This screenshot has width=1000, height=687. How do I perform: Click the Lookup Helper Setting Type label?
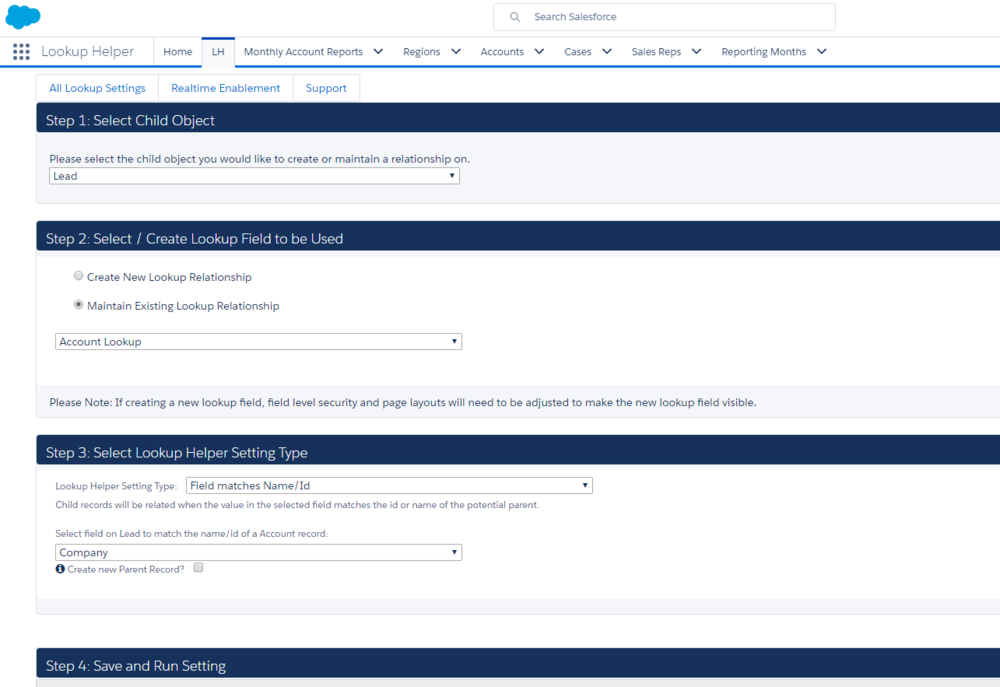(x=116, y=486)
